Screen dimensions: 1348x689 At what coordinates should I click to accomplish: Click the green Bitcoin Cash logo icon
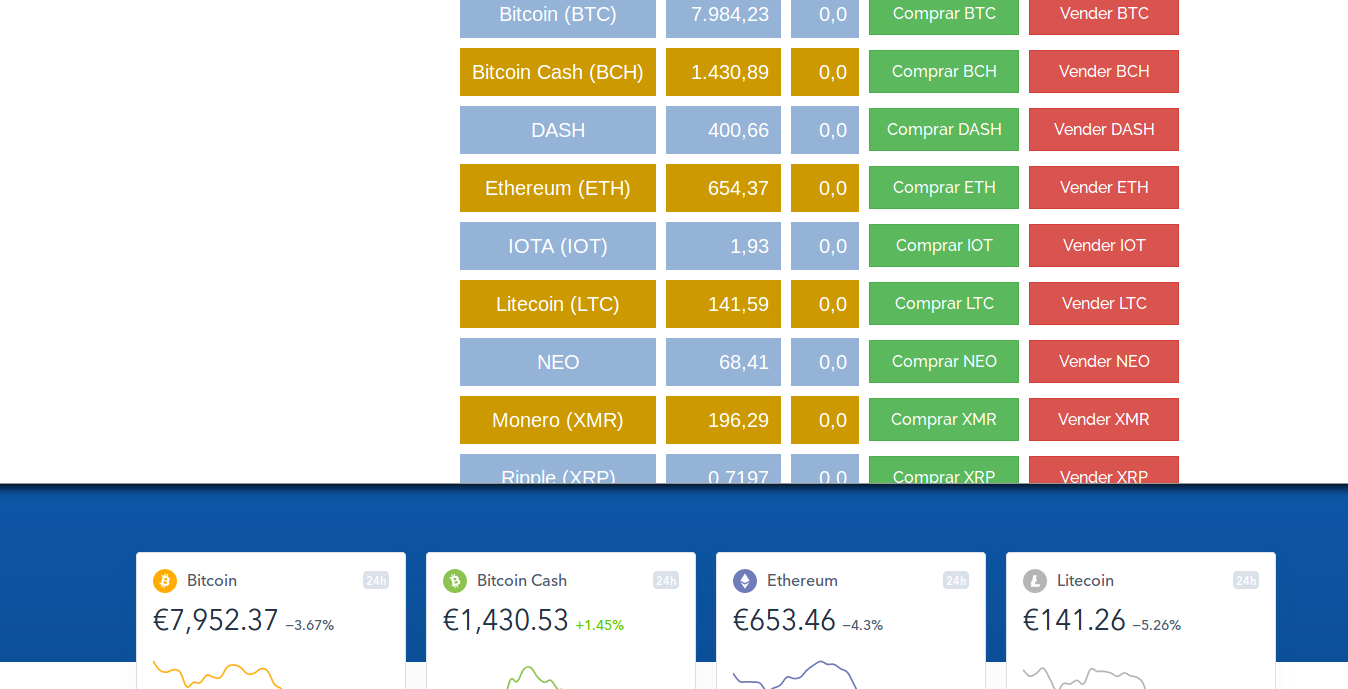455,581
